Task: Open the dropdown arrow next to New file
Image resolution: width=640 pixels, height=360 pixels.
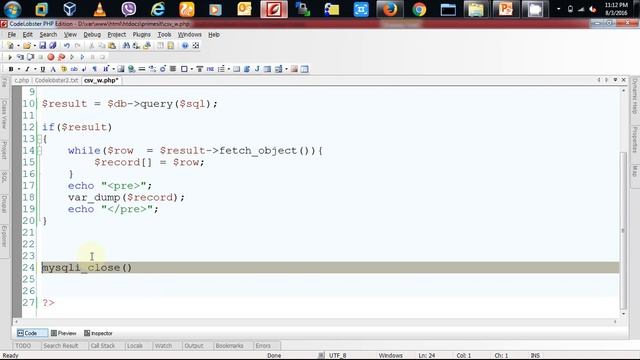Action: [x=18, y=46]
